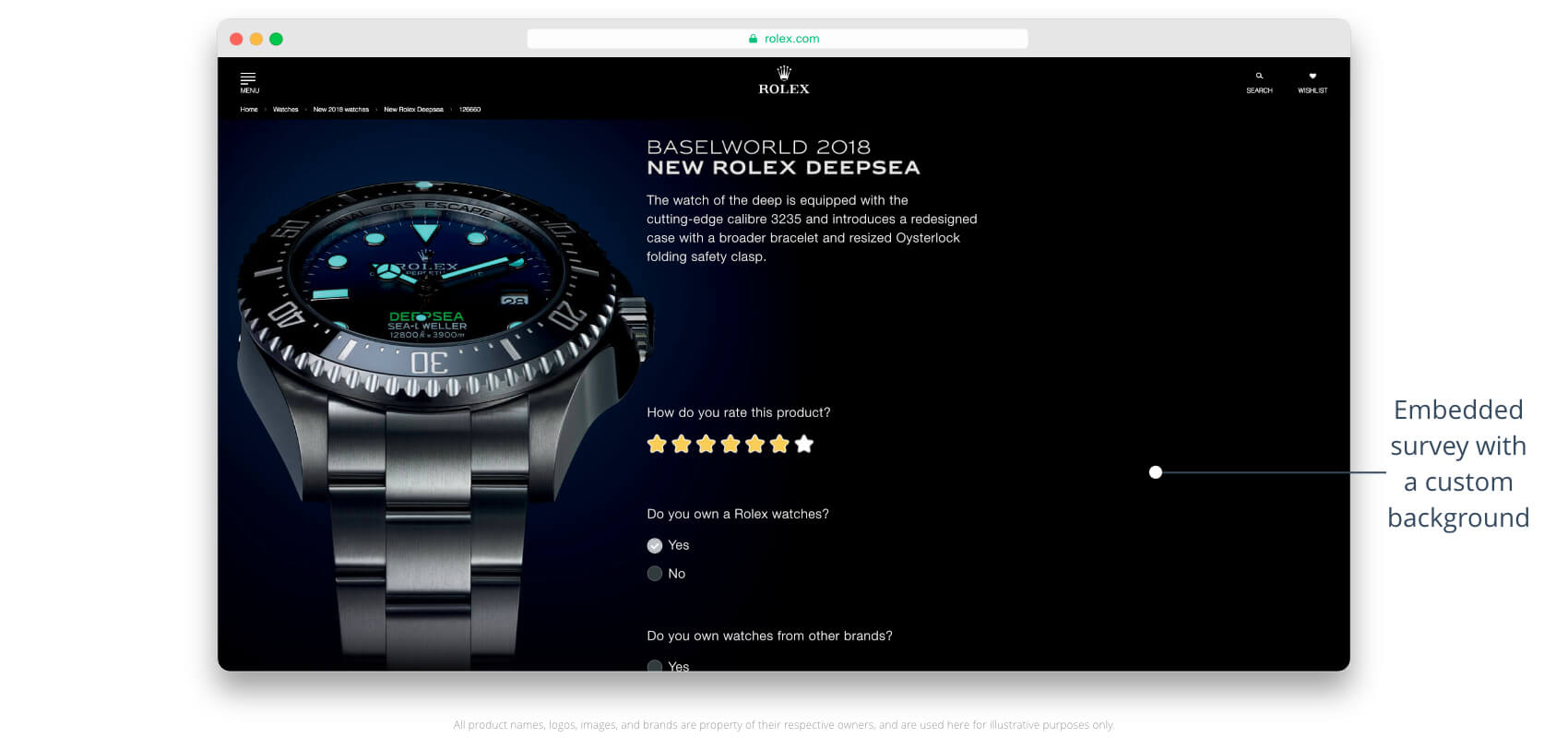Rate product with the first star
Image resolution: width=1568 pixels, height=738 pixels.
657,445
